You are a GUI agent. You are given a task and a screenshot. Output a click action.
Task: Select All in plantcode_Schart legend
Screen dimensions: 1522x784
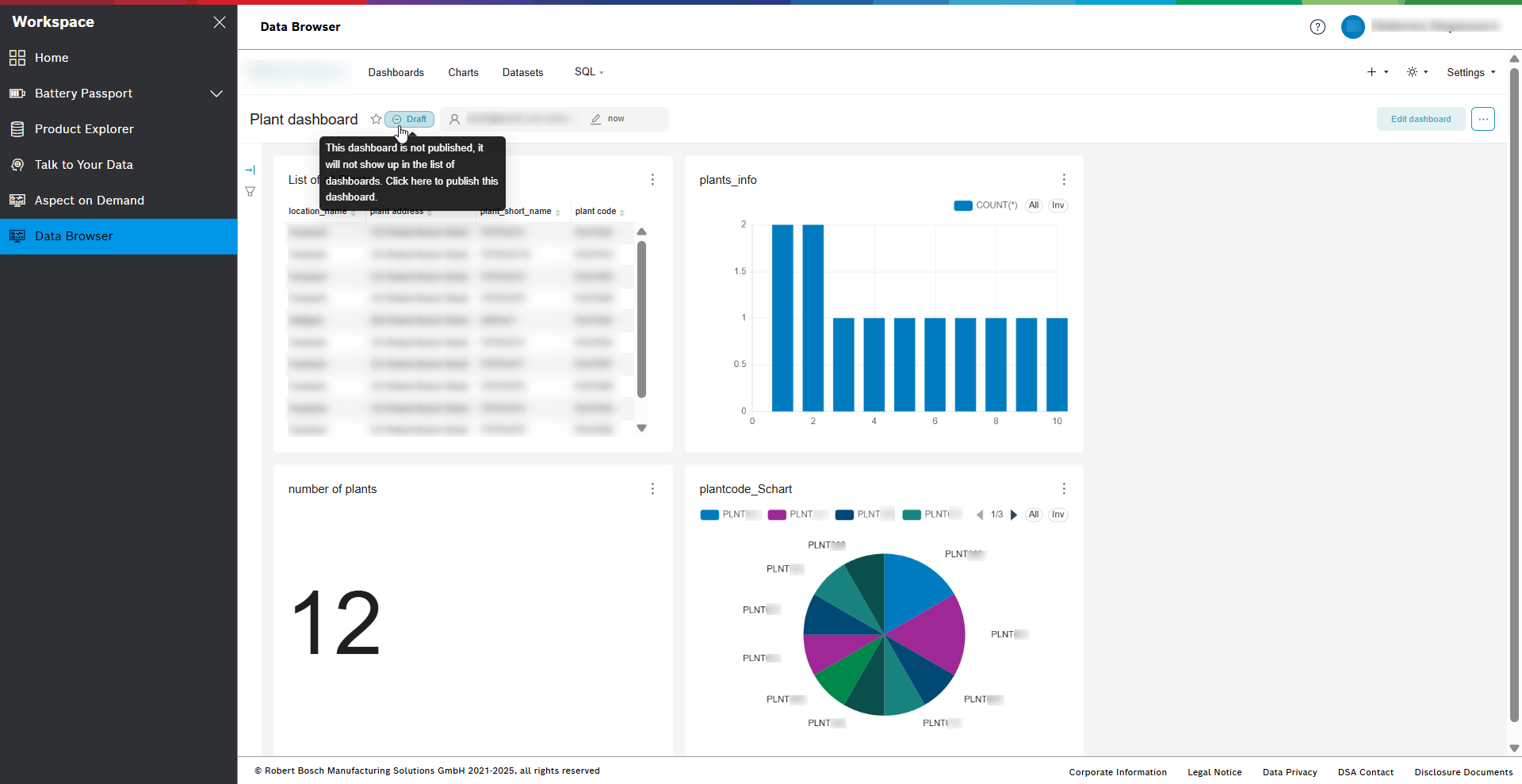pos(1034,514)
